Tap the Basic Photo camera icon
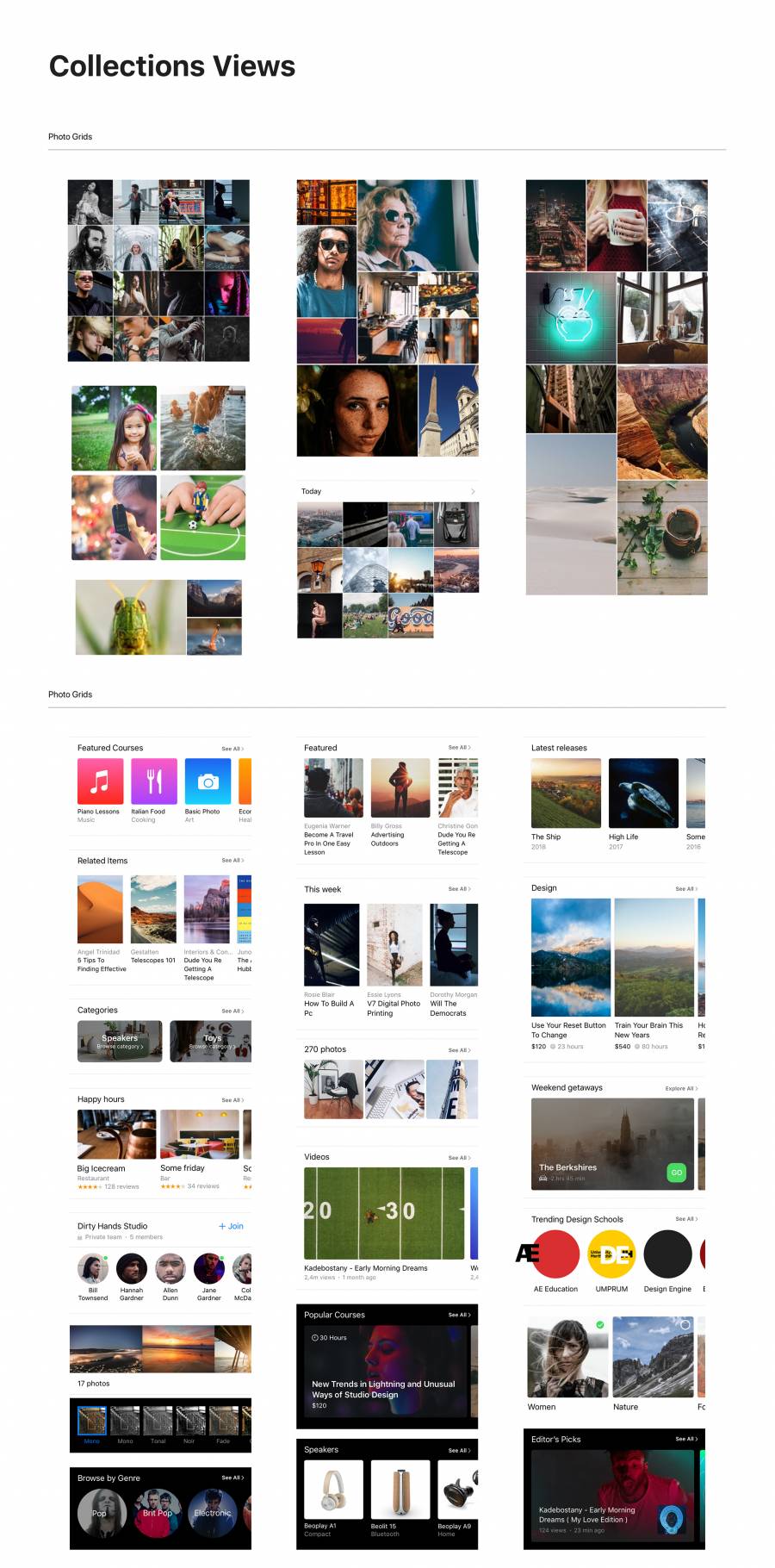This screenshot has width=775, height=1568. pyautogui.click(x=208, y=781)
